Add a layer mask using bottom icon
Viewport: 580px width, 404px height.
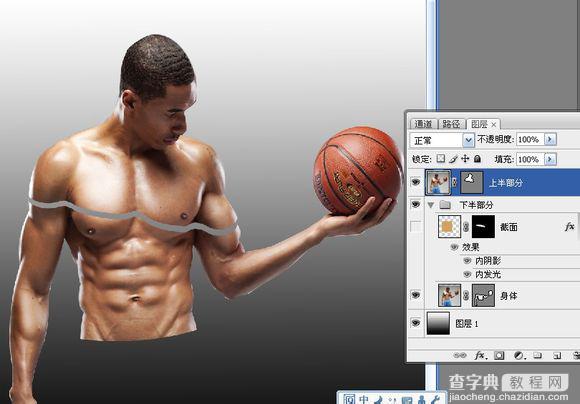pyautogui.click(x=499, y=356)
